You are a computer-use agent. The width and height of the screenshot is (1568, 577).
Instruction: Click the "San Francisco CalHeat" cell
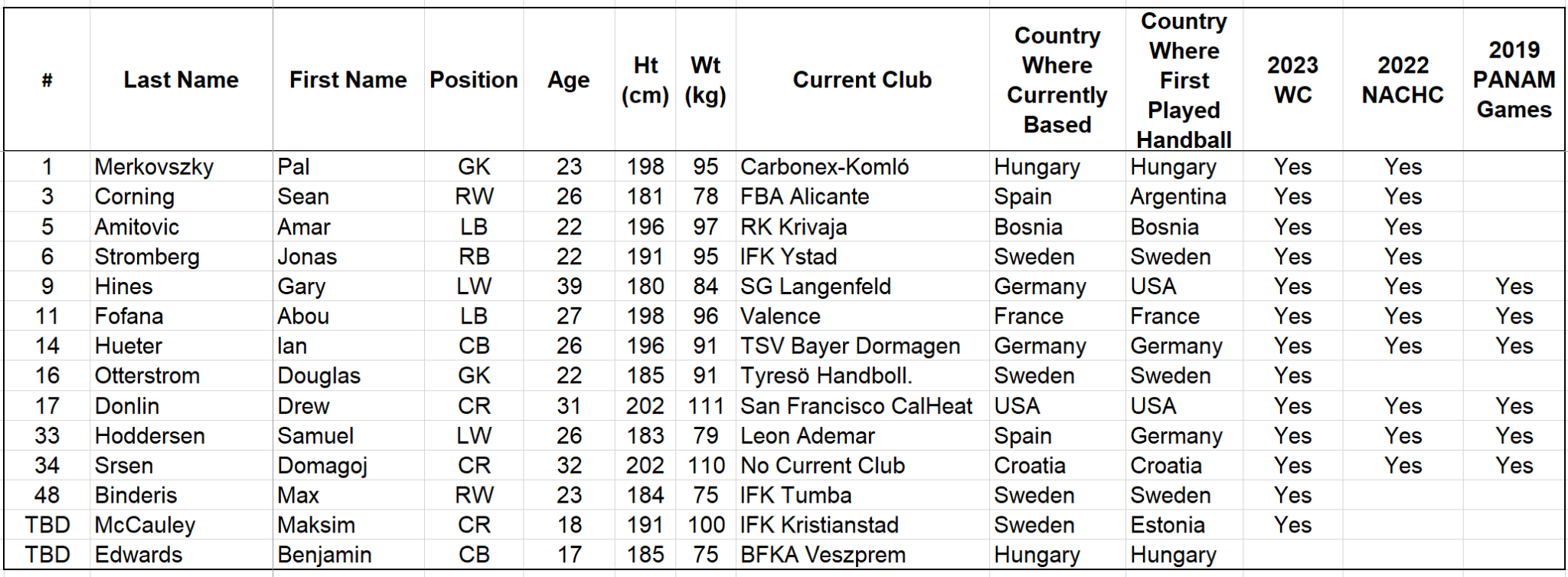pos(856,406)
